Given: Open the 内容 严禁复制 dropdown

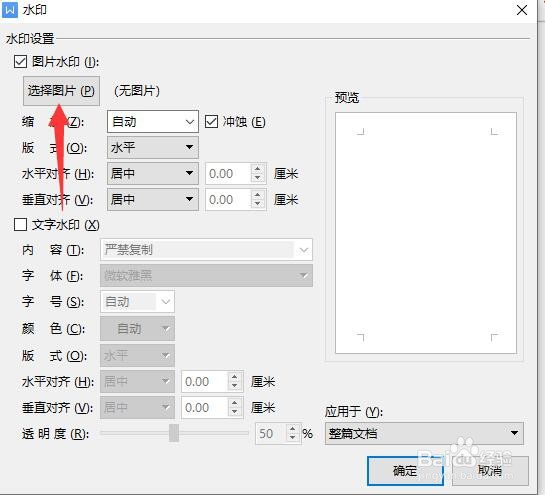Looking at the screenshot, I should 206,250.
